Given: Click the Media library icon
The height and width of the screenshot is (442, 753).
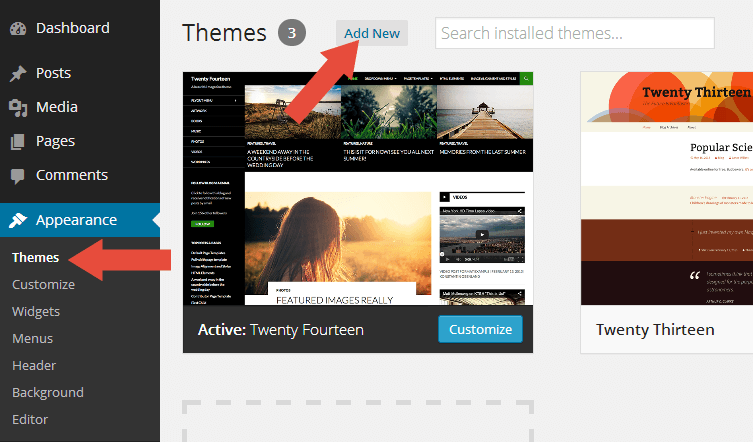Looking at the screenshot, I should pos(17,108).
